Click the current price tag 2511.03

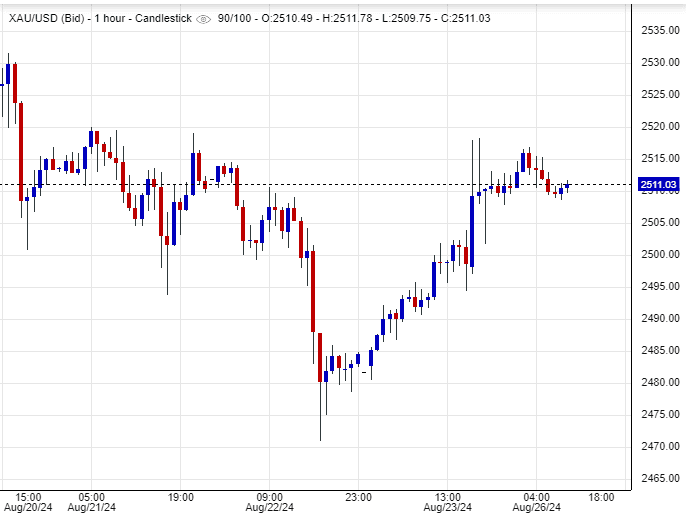(x=658, y=185)
